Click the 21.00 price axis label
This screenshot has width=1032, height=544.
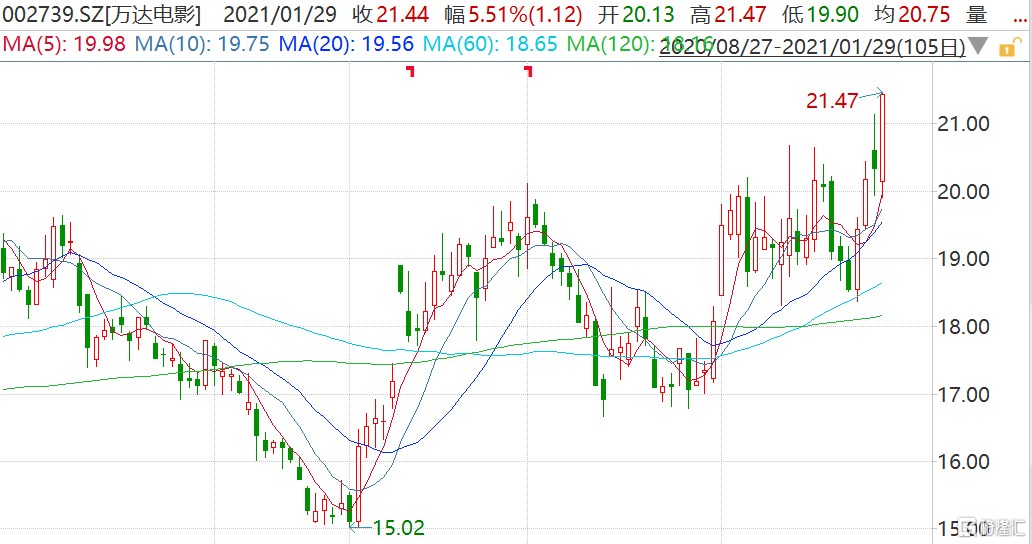pyautogui.click(x=963, y=124)
